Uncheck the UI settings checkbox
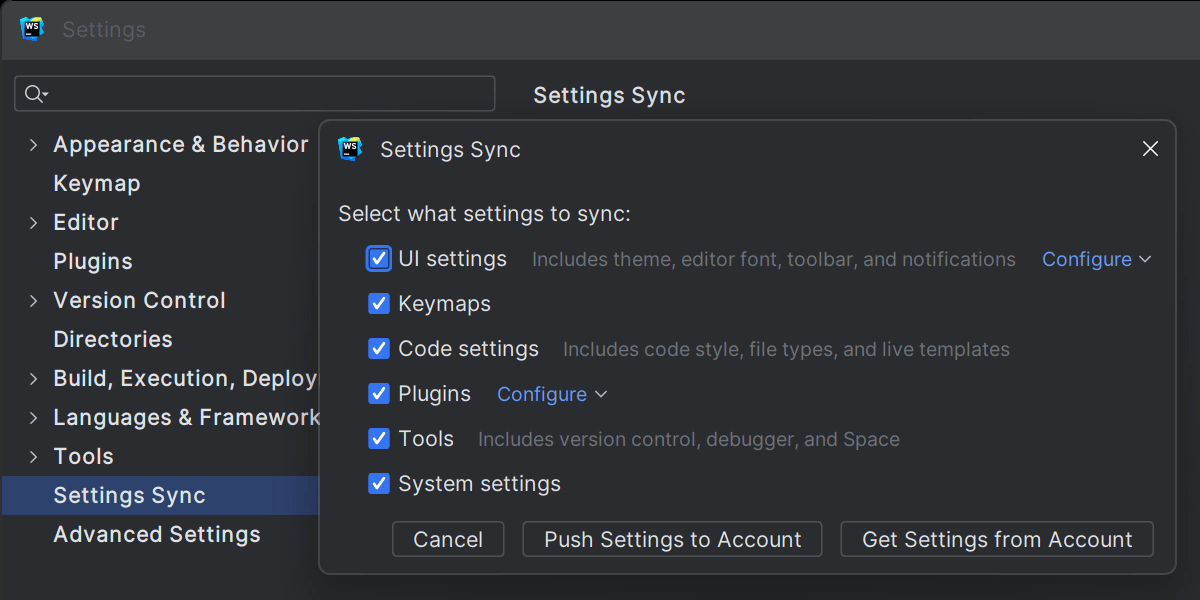This screenshot has width=1200, height=600. click(x=379, y=259)
